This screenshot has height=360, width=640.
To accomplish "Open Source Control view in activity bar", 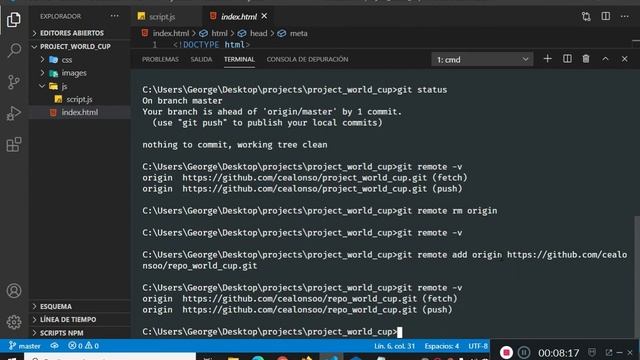I will pos(14,82).
